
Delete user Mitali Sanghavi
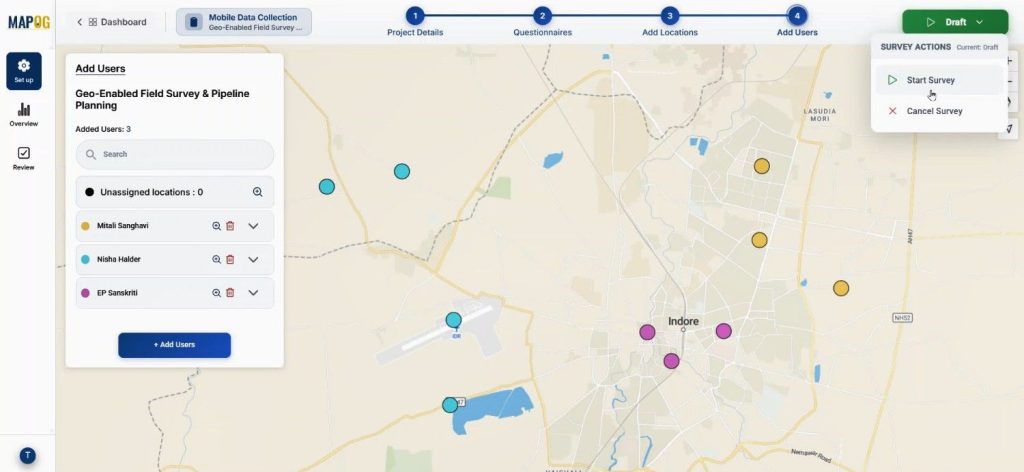click(230, 226)
